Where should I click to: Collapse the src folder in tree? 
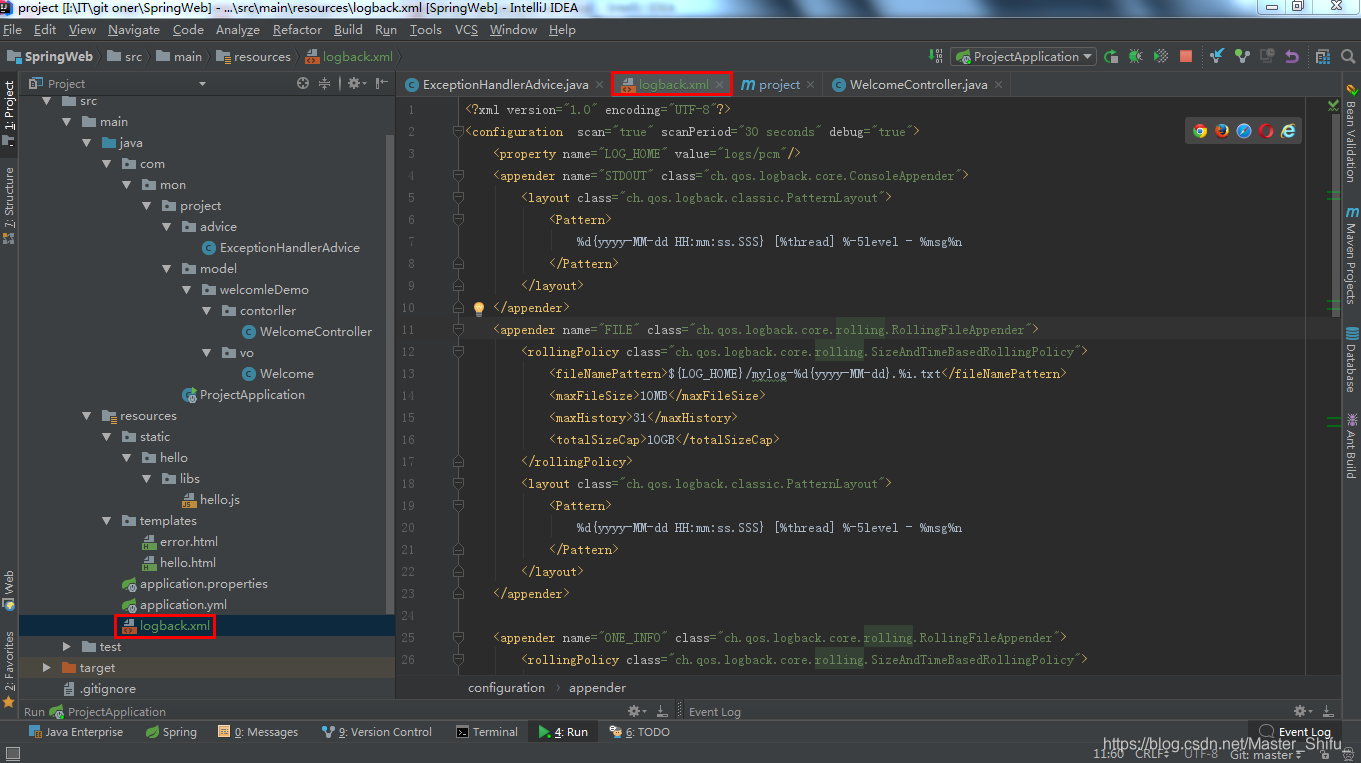[46, 101]
